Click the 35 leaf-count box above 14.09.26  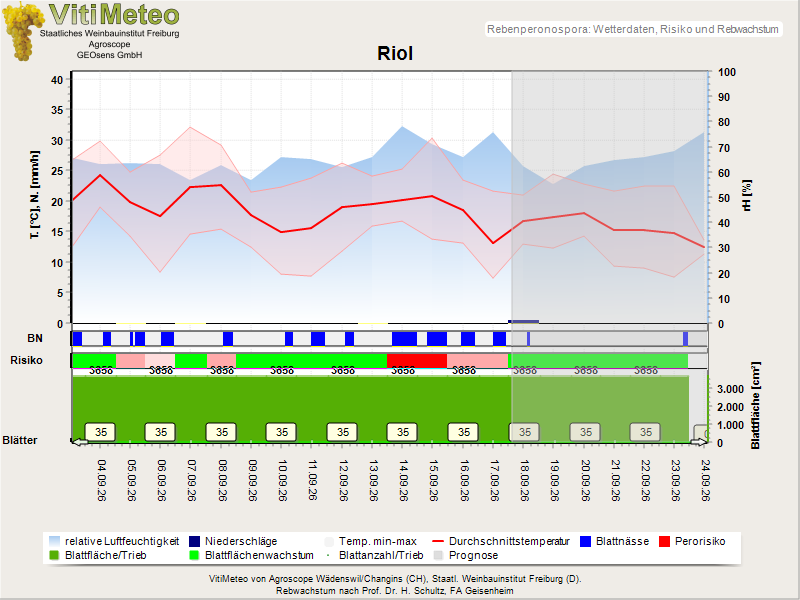pyautogui.click(x=403, y=432)
